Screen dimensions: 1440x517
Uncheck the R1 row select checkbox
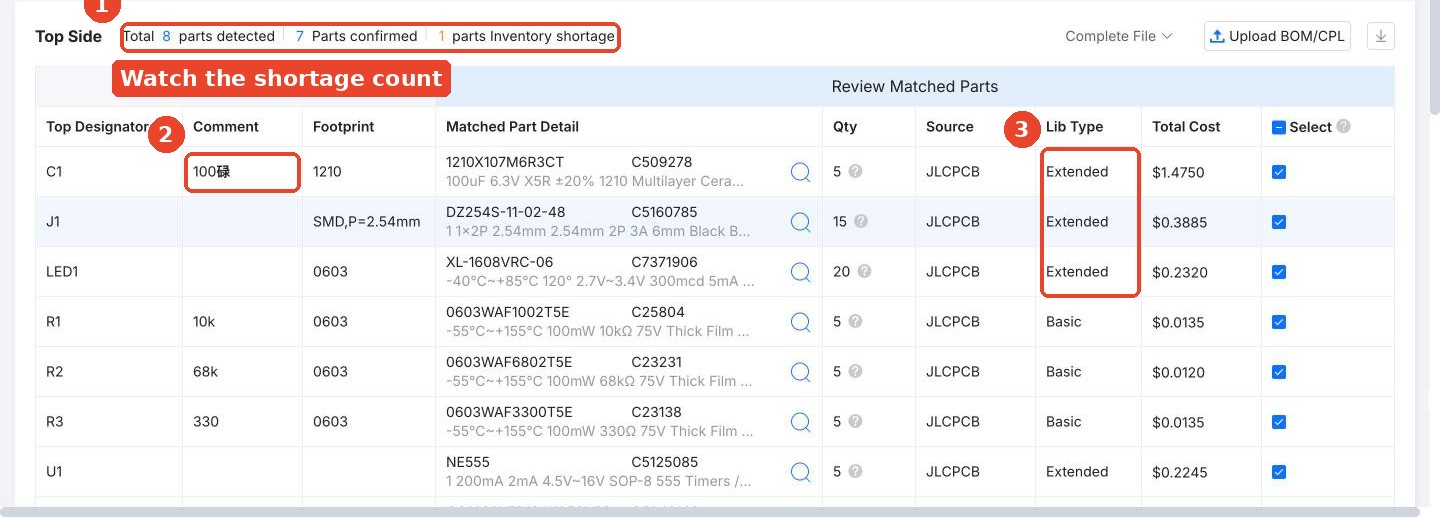[x=1278, y=322]
